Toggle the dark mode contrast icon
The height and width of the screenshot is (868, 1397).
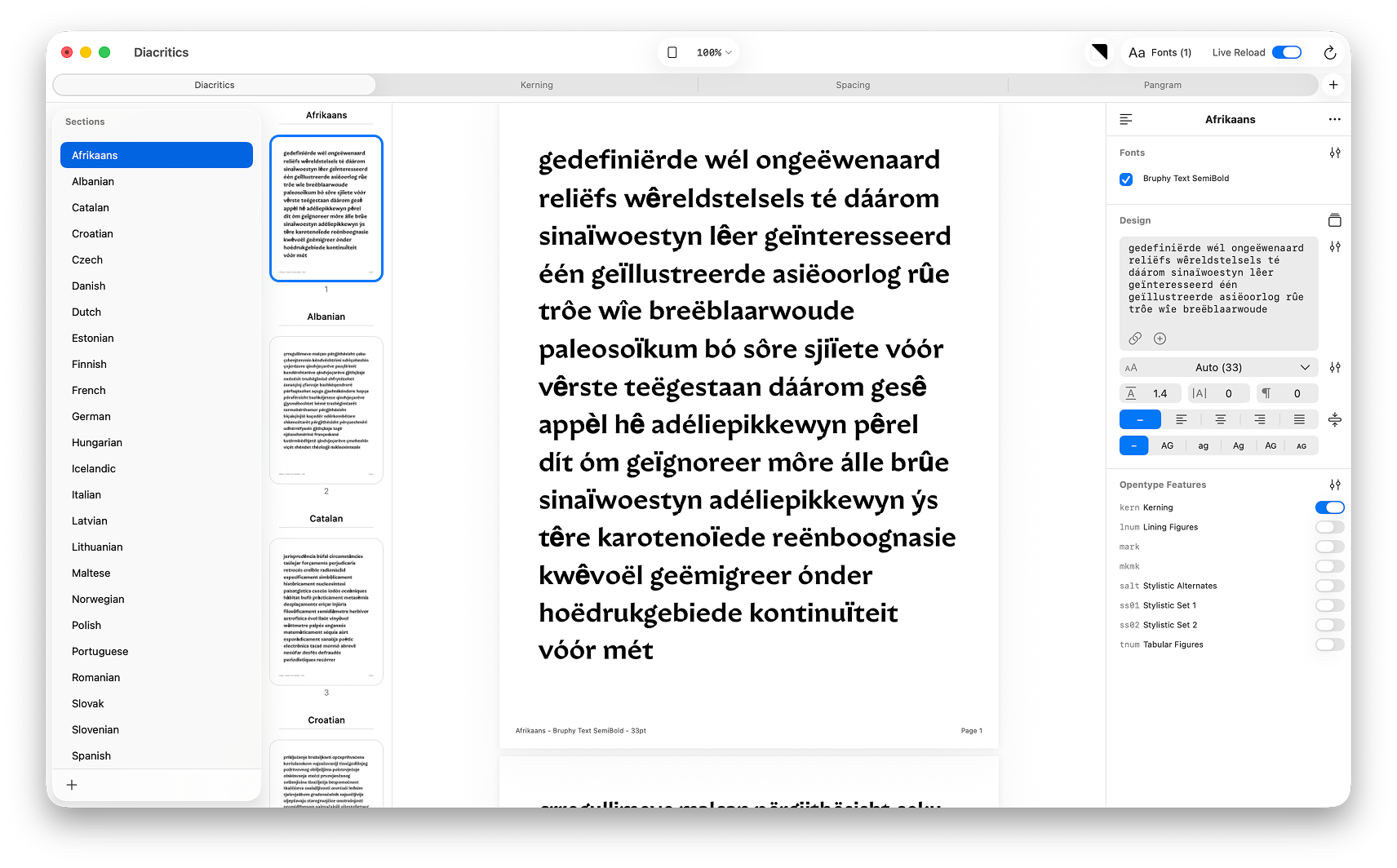pos(1099,52)
